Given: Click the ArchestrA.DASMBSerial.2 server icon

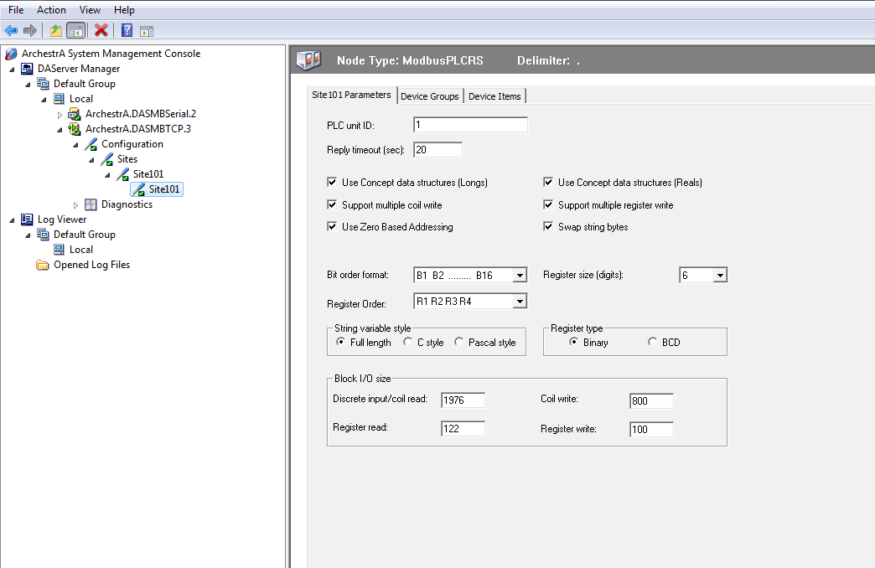Looking at the screenshot, I should [x=74, y=114].
